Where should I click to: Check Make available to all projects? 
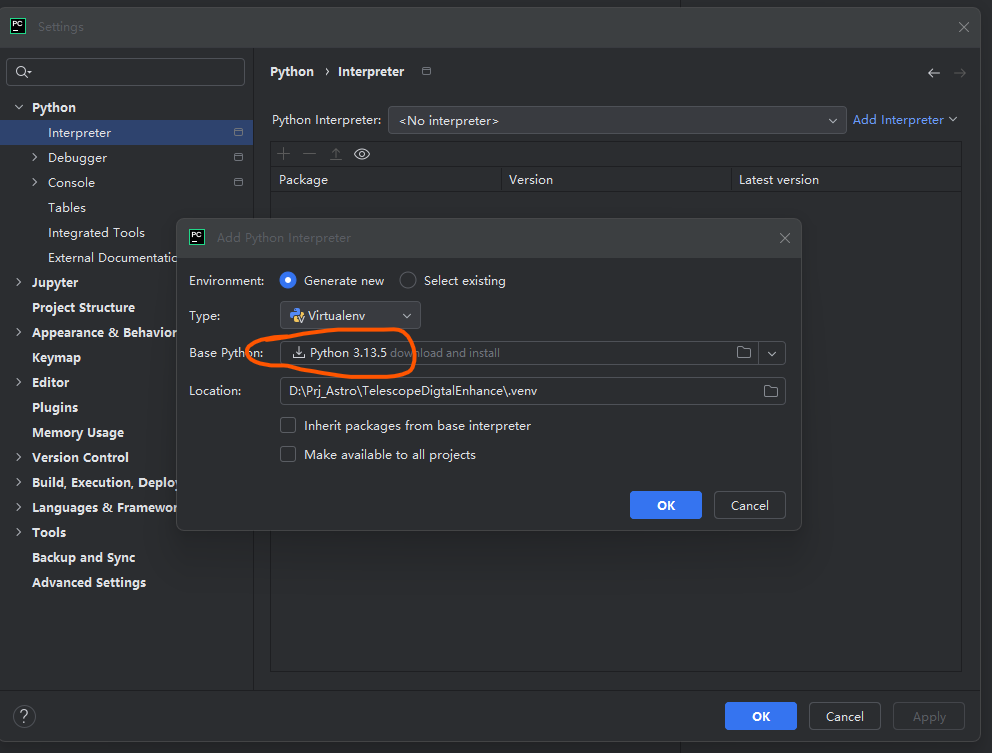[x=288, y=454]
